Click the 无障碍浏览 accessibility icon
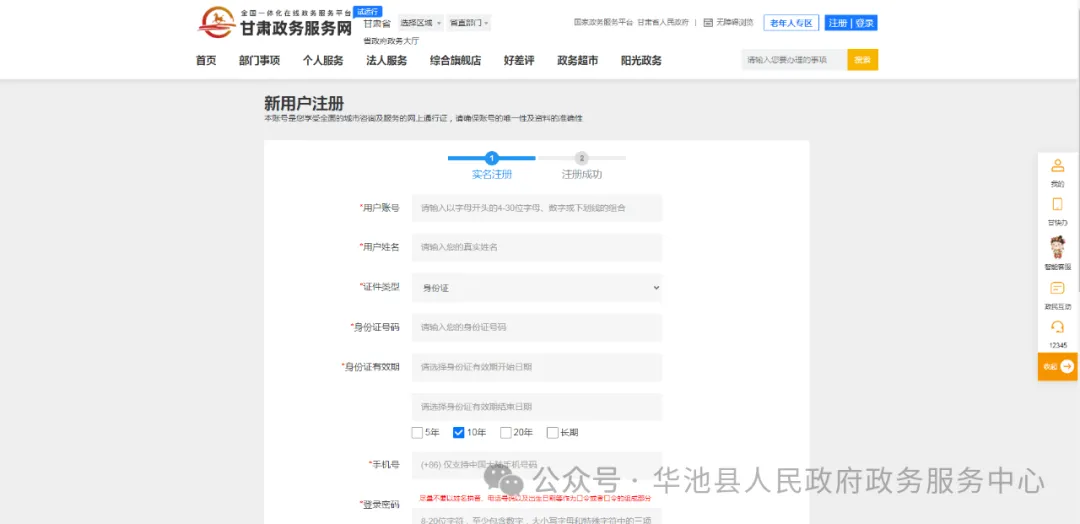The width and height of the screenshot is (1080, 524). [708, 23]
